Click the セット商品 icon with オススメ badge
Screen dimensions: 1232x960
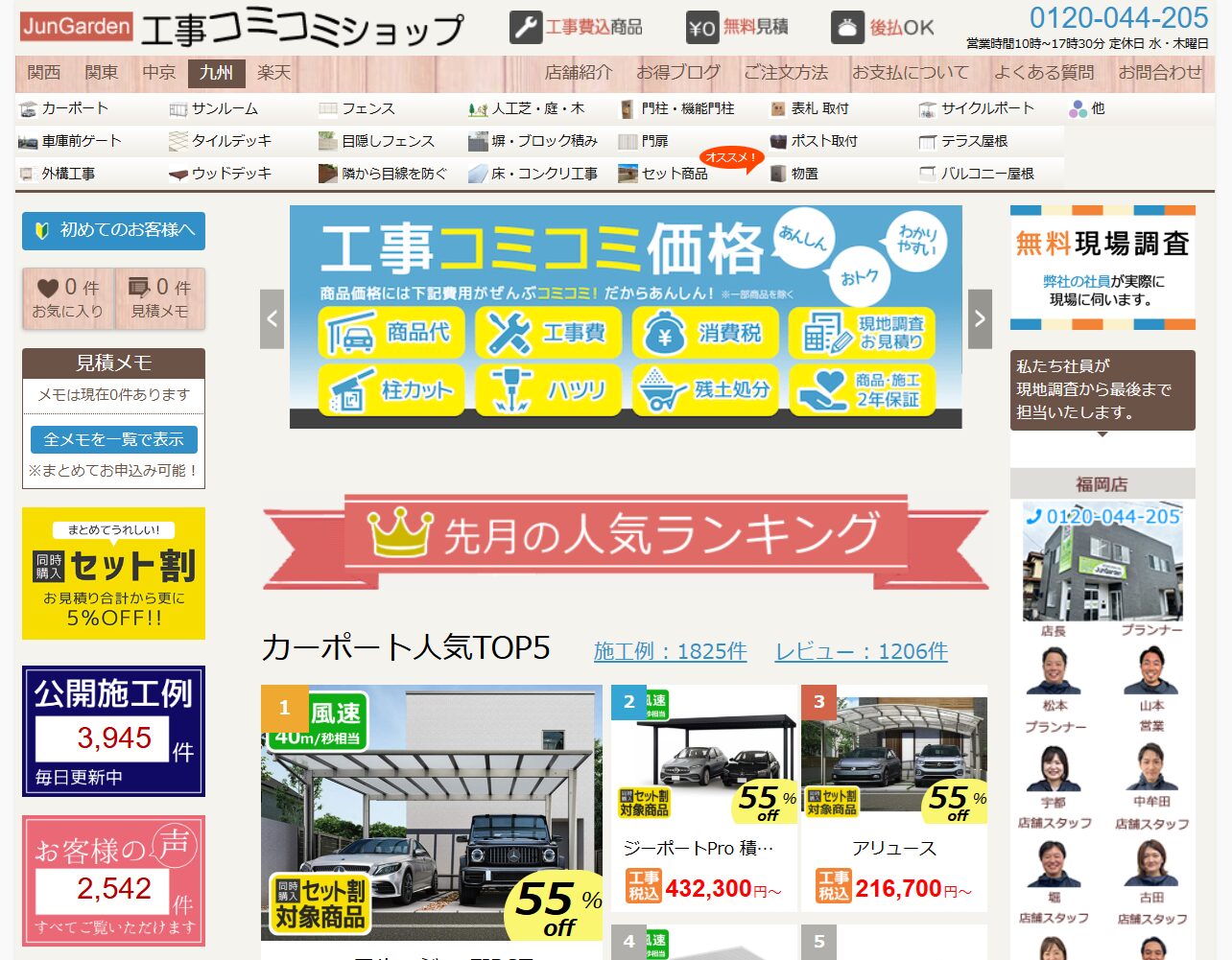coord(628,175)
